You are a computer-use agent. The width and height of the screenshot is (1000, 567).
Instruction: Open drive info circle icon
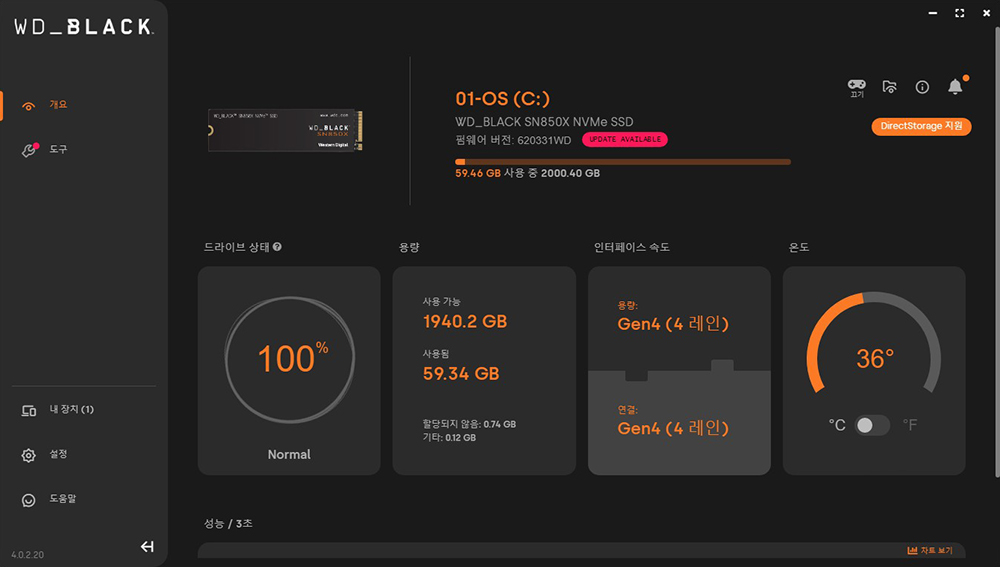coord(922,87)
